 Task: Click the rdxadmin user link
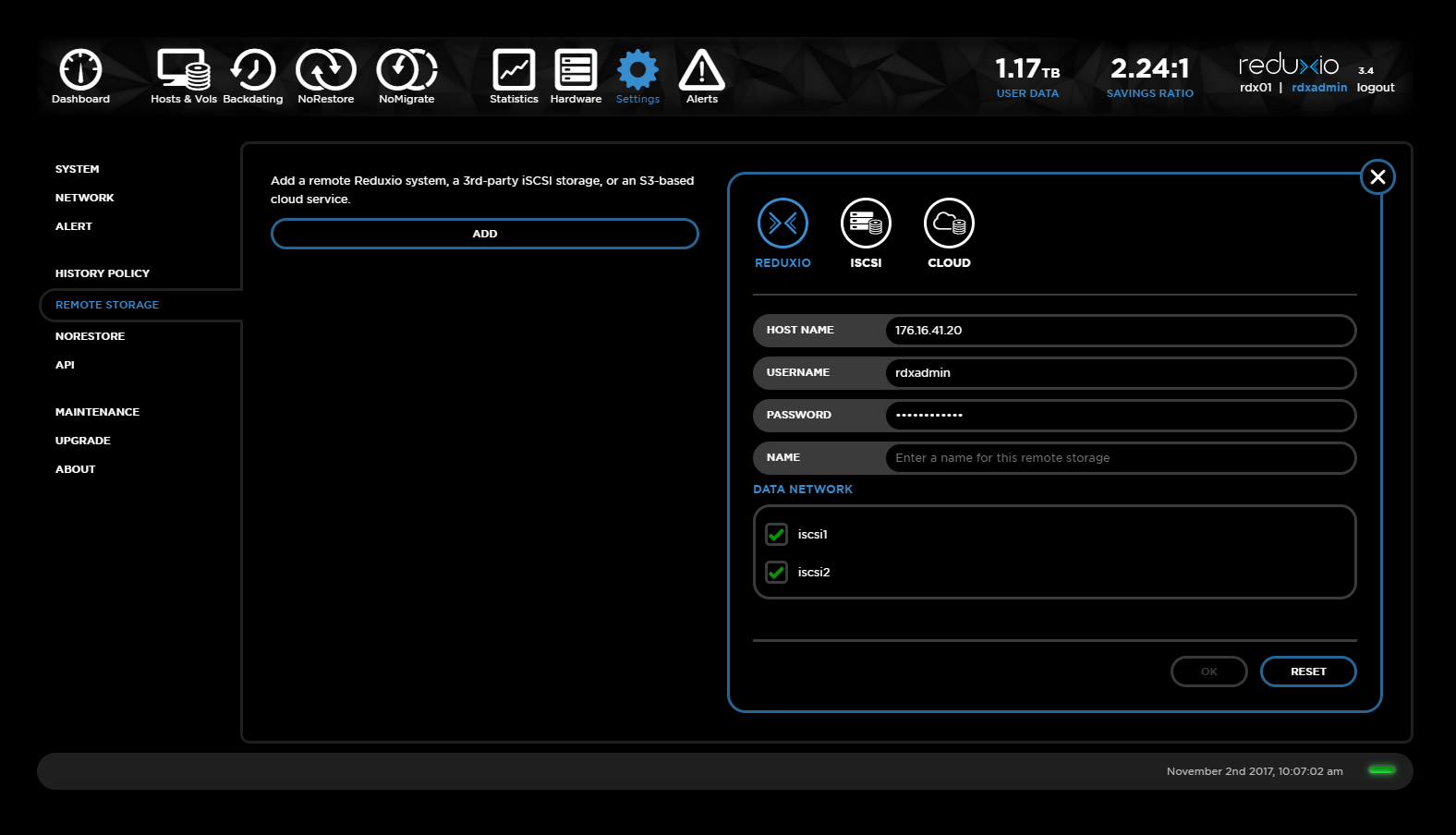pos(1319,88)
